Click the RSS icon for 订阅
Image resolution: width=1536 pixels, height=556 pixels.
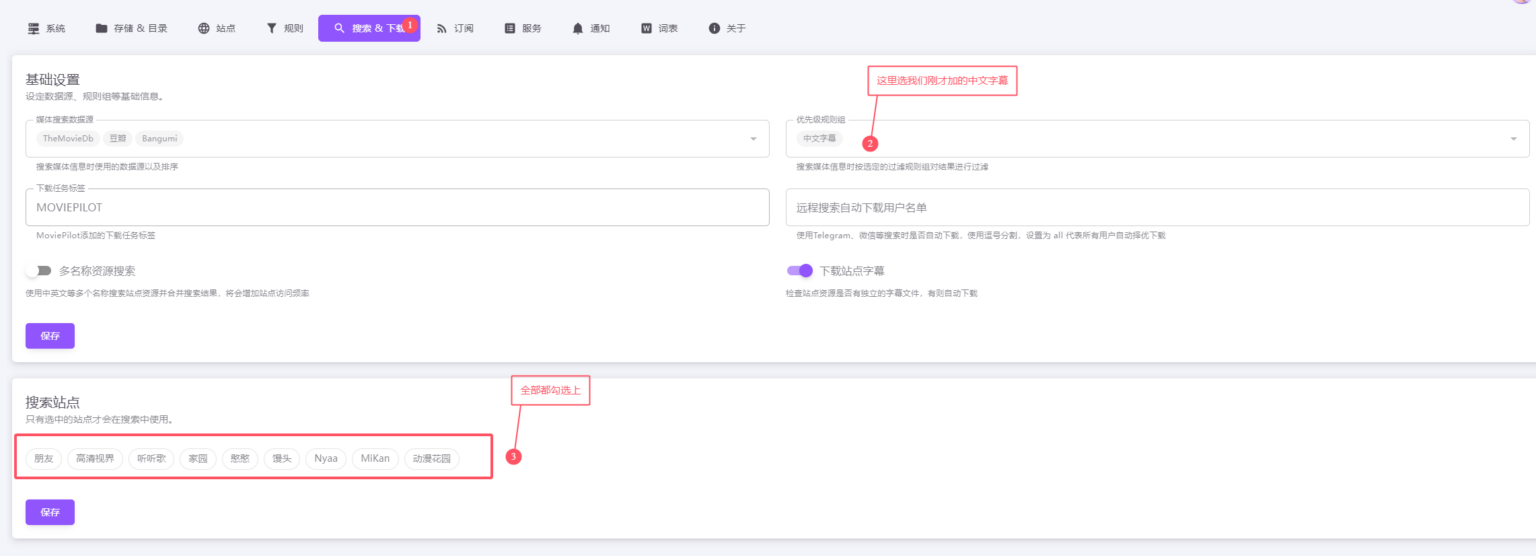tap(442, 28)
